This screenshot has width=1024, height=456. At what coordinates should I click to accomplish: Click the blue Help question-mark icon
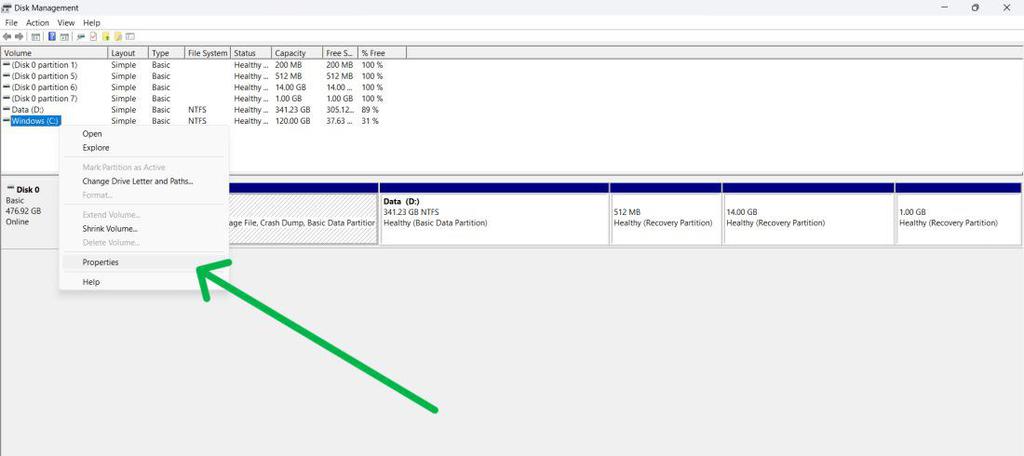point(52,37)
